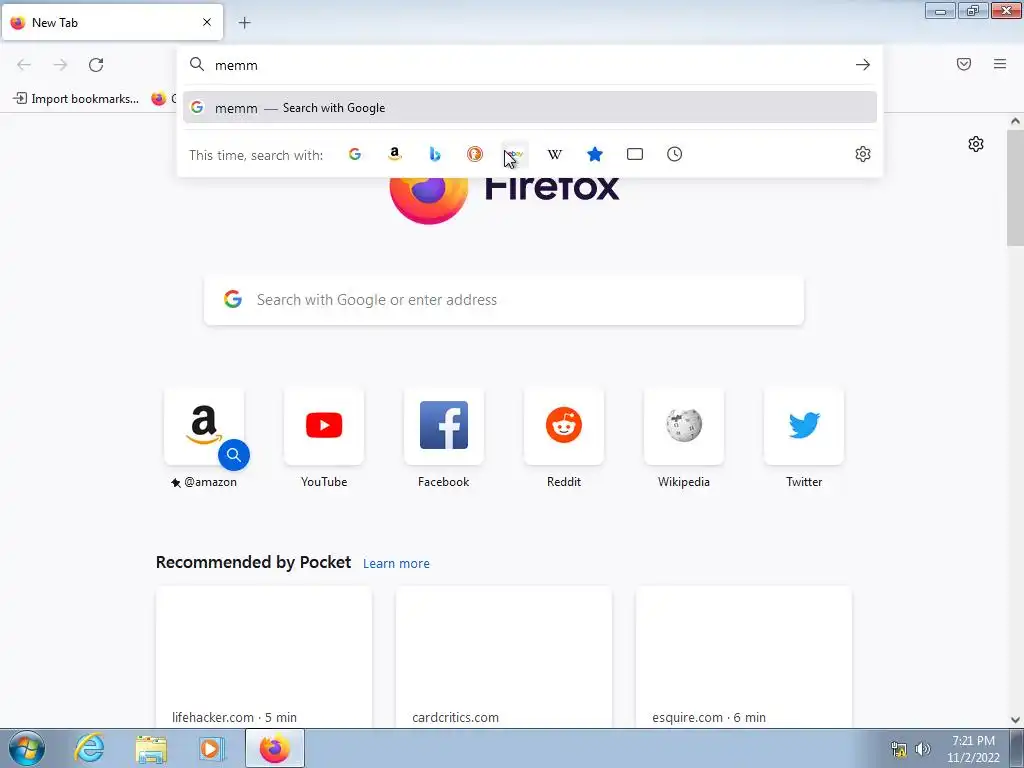
Task: Click the scrollbar down arrow
Action: click(1015, 720)
